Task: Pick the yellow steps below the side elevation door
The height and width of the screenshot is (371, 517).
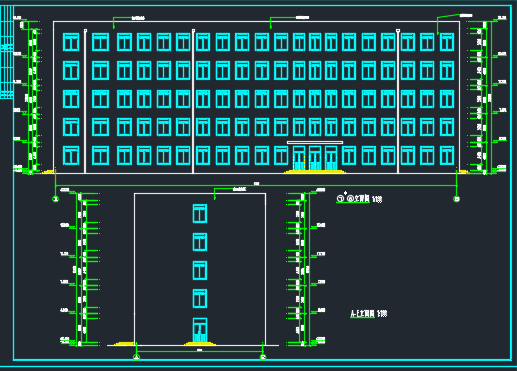Action: pos(200,343)
